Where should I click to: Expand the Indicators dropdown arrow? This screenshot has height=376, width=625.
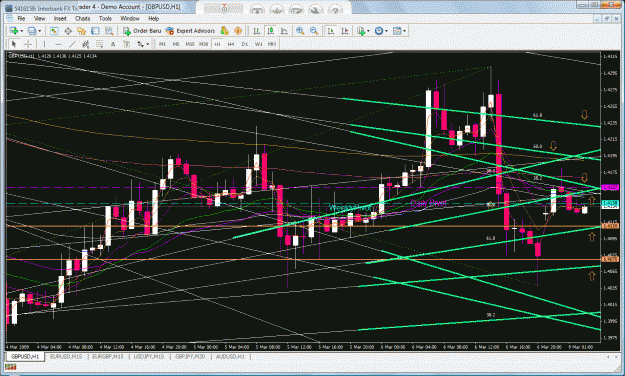pos(368,31)
